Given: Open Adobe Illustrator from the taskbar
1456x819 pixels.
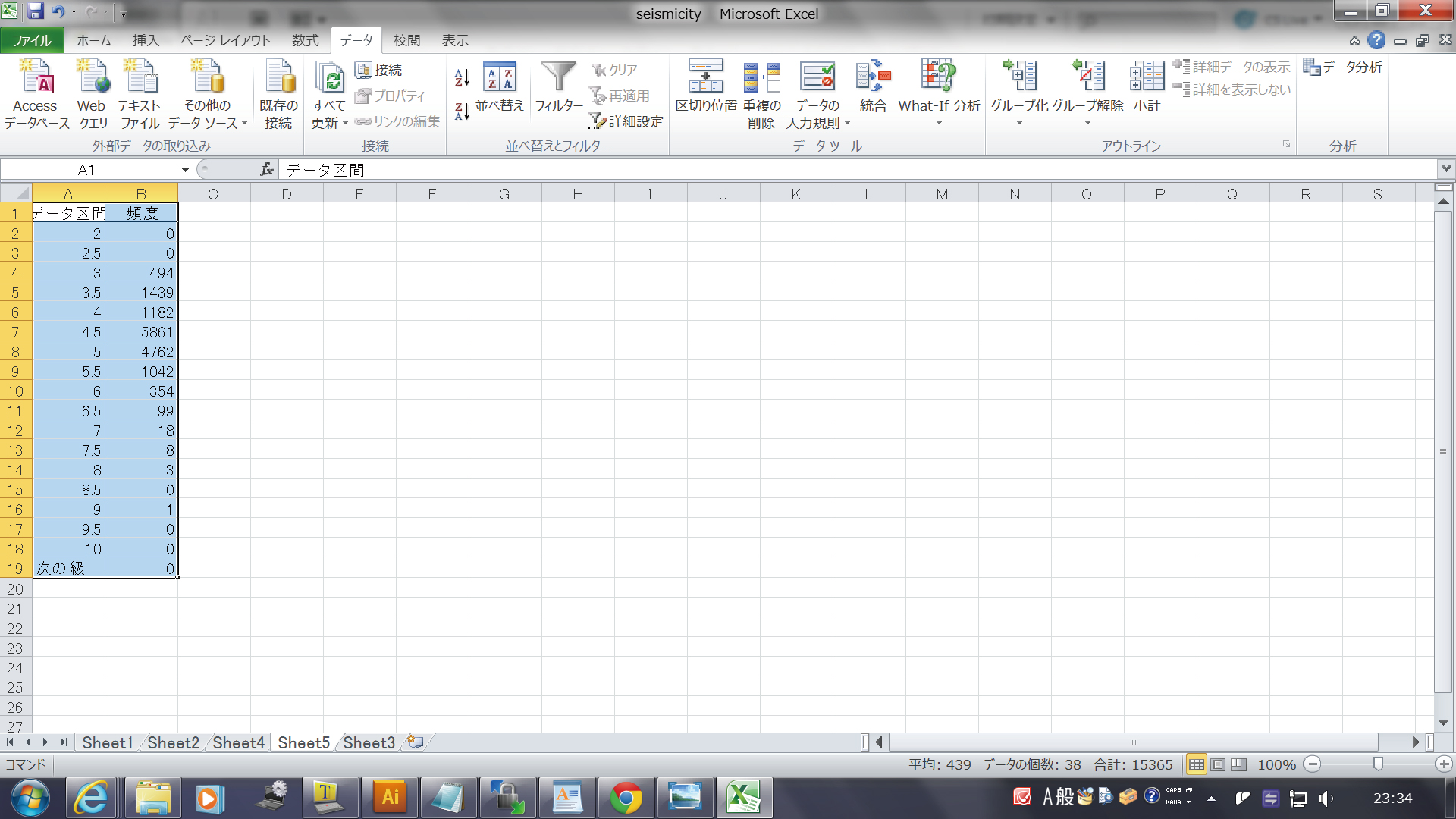Looking at the screenshot, I should [x=390, y=798].
